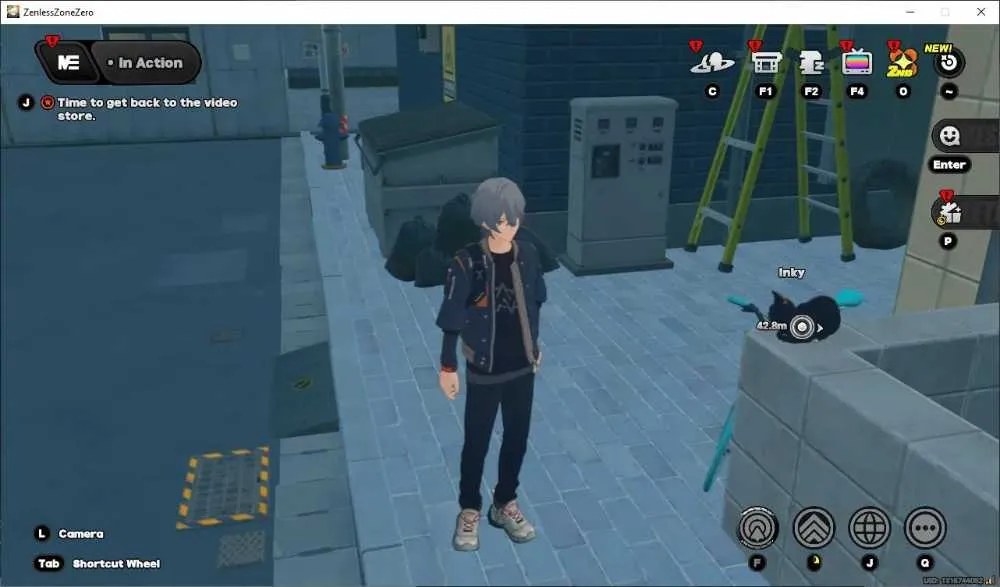Screen dimensions: 1000x587
Task: Click the red quest tracker marker icon
Action: click(x=47, y=102)
